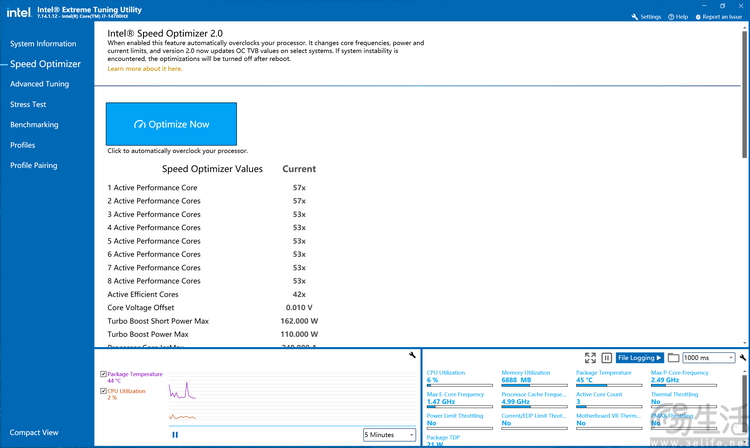Open monitor panel wrench settings
The width and height of the screenshot is (750, 448).
point(743,358)
